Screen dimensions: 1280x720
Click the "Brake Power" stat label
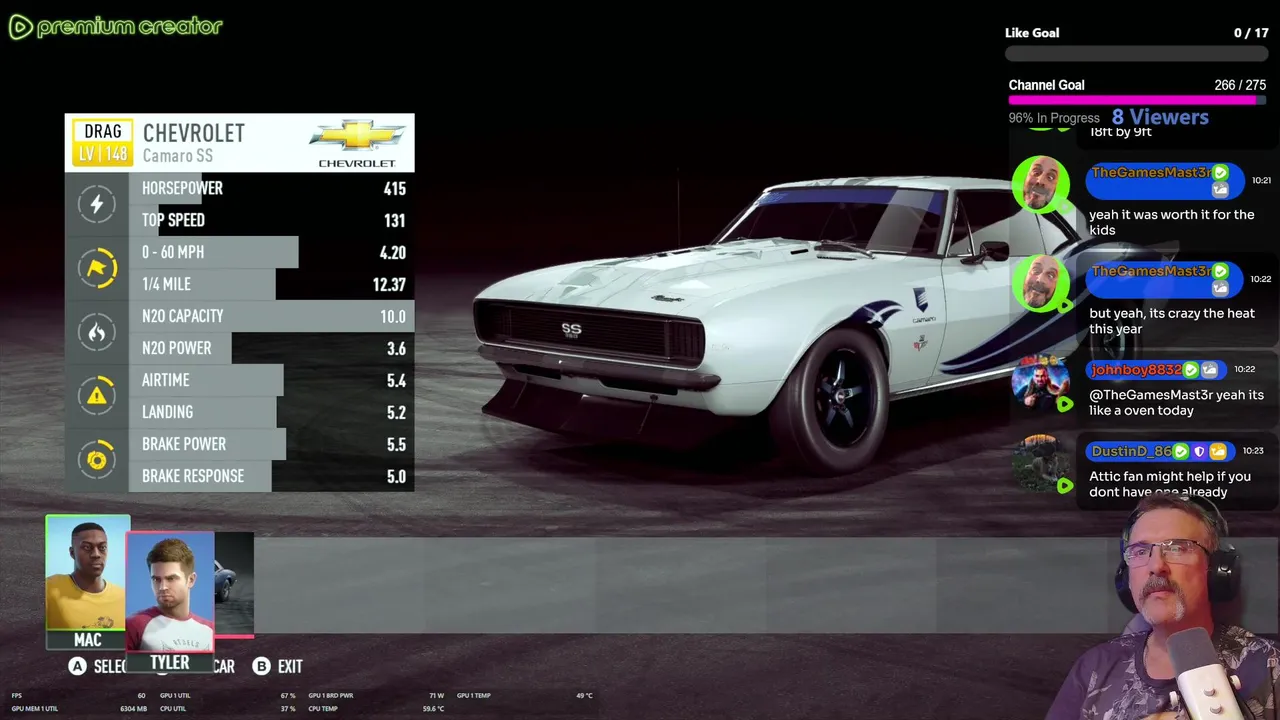click(x=184, y=444)
